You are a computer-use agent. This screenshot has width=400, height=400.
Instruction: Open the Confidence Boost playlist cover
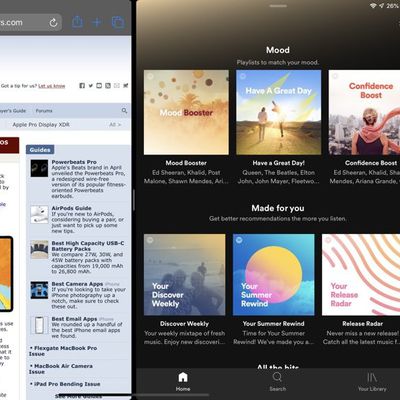(x=364, y=112)
